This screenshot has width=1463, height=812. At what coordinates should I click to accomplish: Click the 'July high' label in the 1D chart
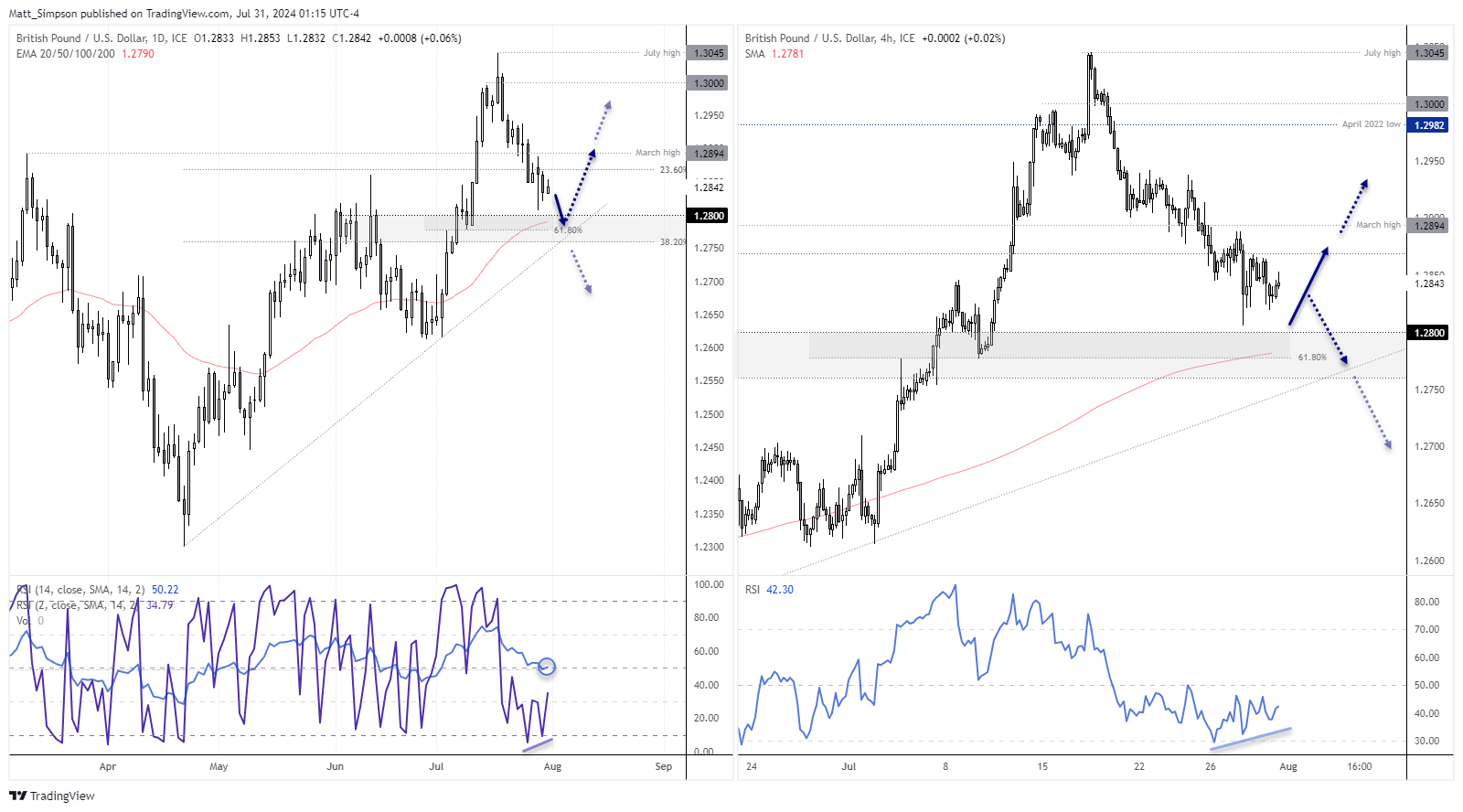pos(662,53)
